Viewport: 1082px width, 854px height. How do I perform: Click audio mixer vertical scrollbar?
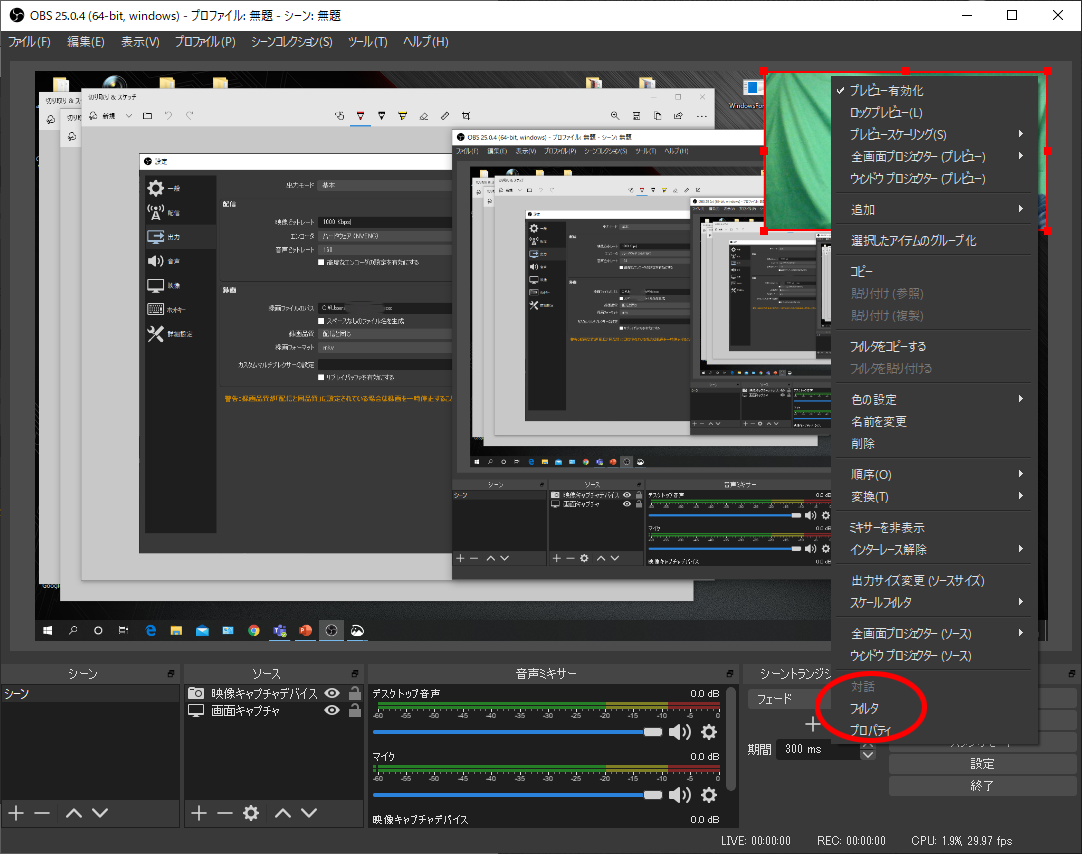click(731, 738)
